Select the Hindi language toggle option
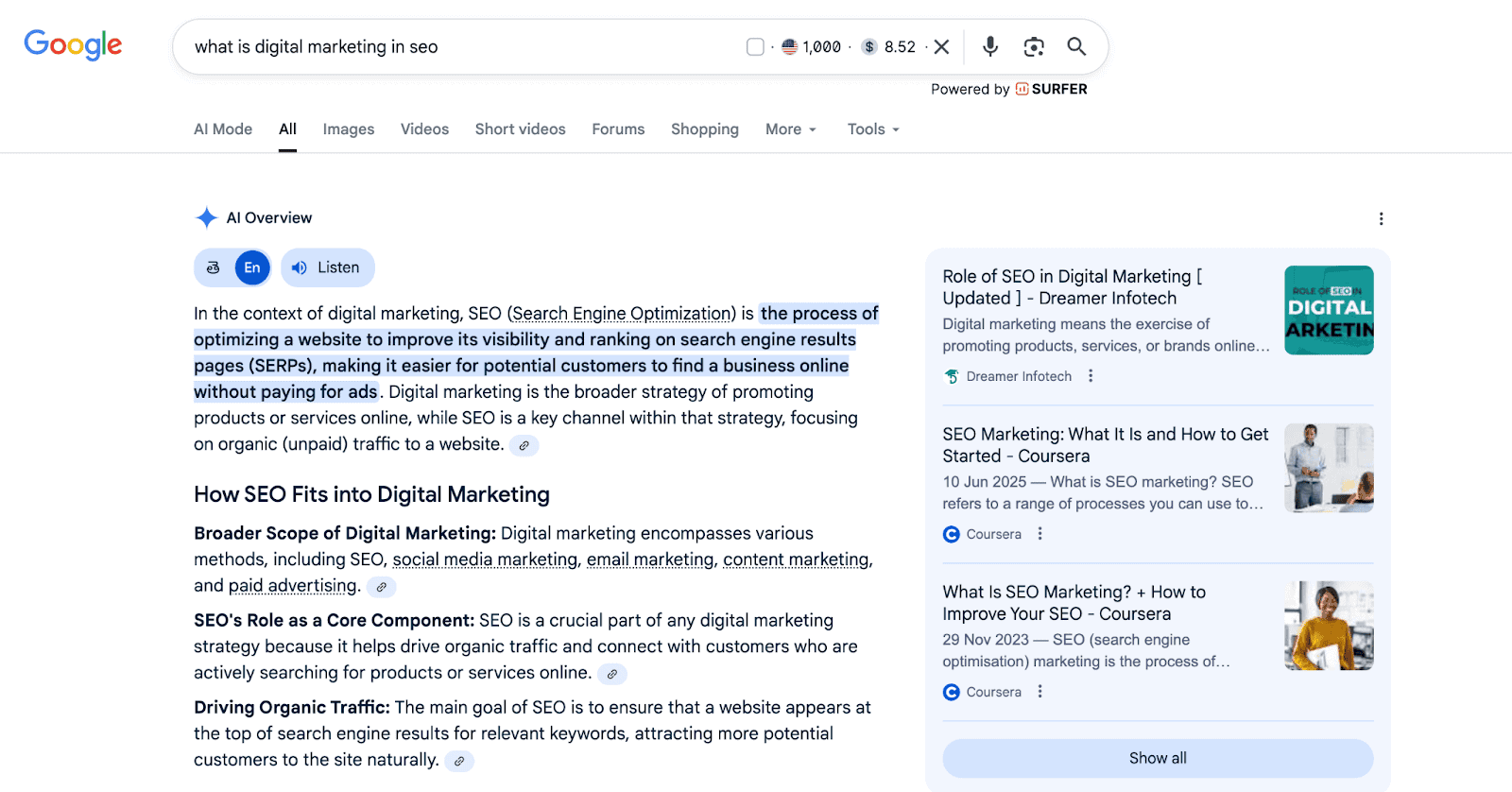 214,267
